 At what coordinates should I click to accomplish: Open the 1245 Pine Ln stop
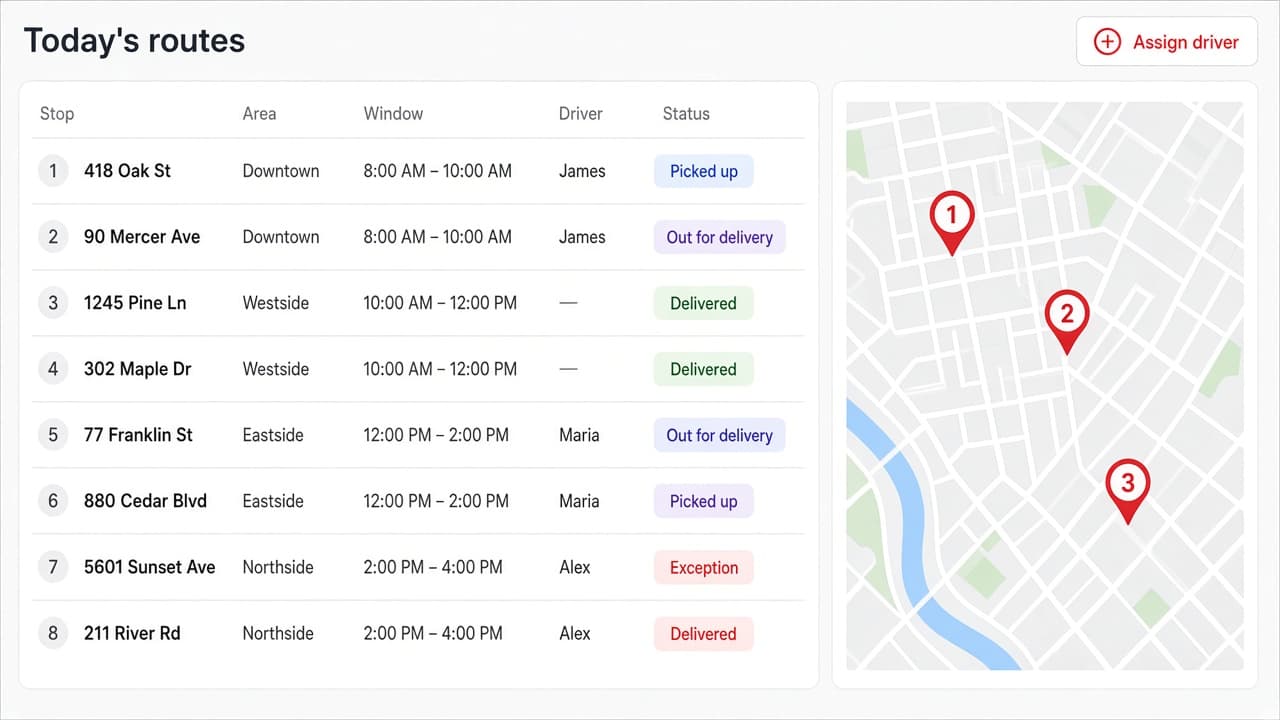click(135, 303)
